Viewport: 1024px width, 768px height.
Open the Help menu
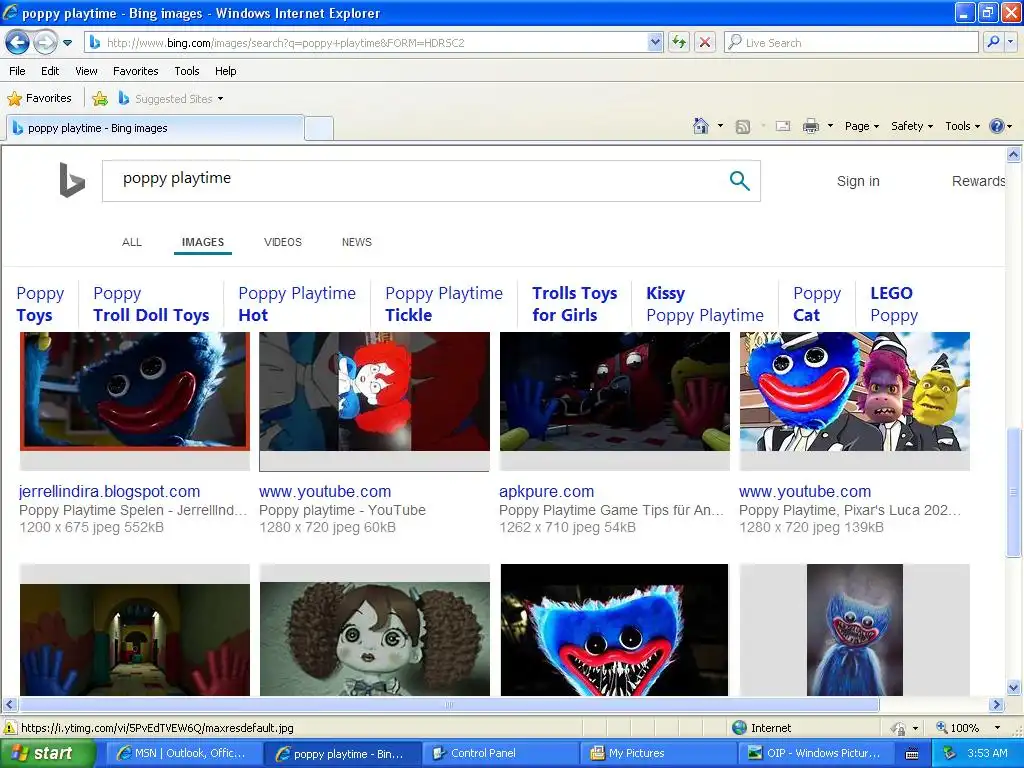(225, 71)
